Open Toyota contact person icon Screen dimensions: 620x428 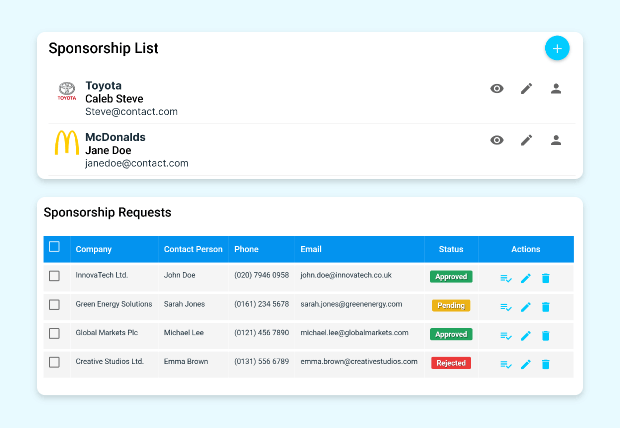coord(556,89)
